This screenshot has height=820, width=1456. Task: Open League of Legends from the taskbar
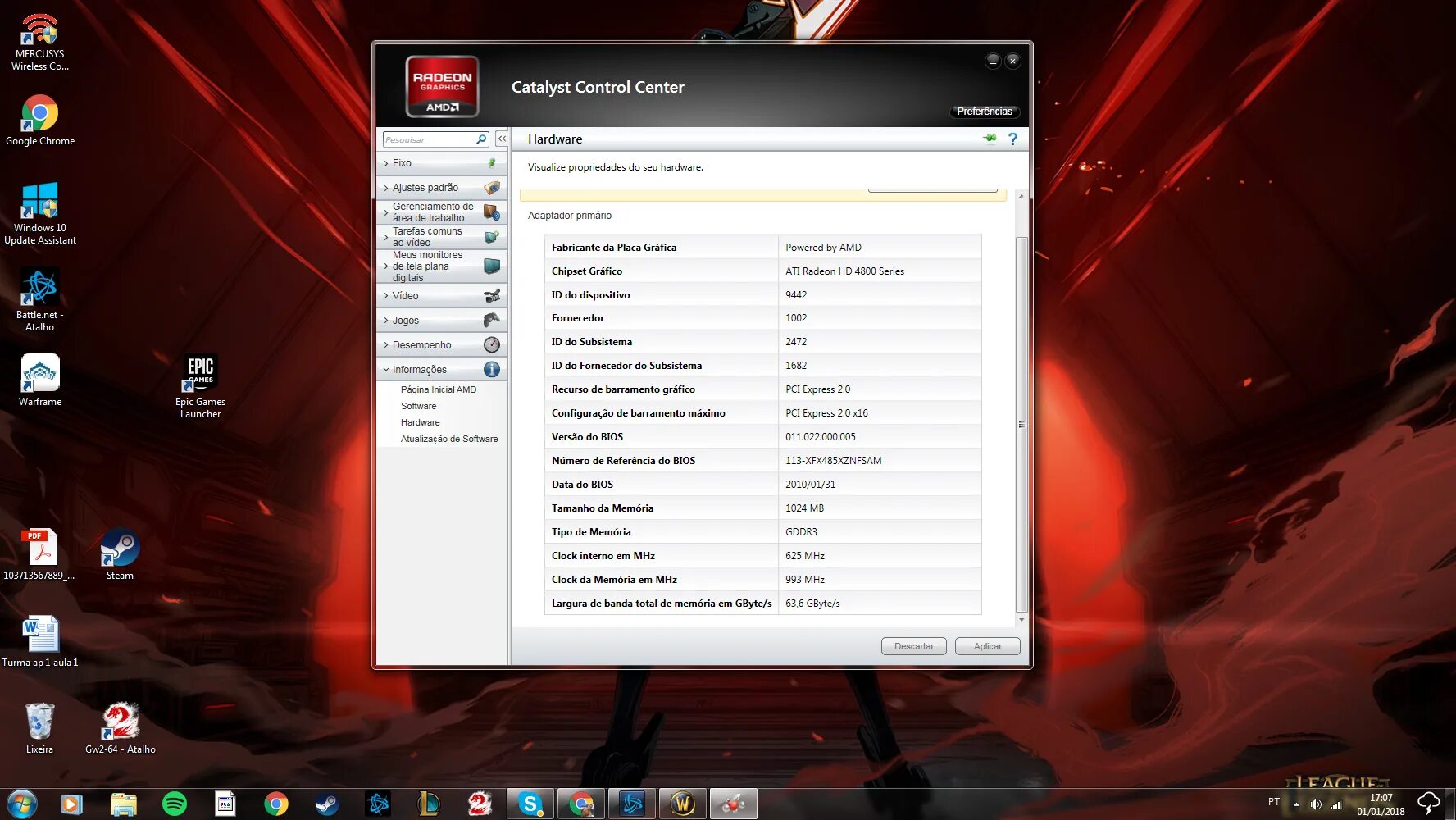(x=429, y=804)
